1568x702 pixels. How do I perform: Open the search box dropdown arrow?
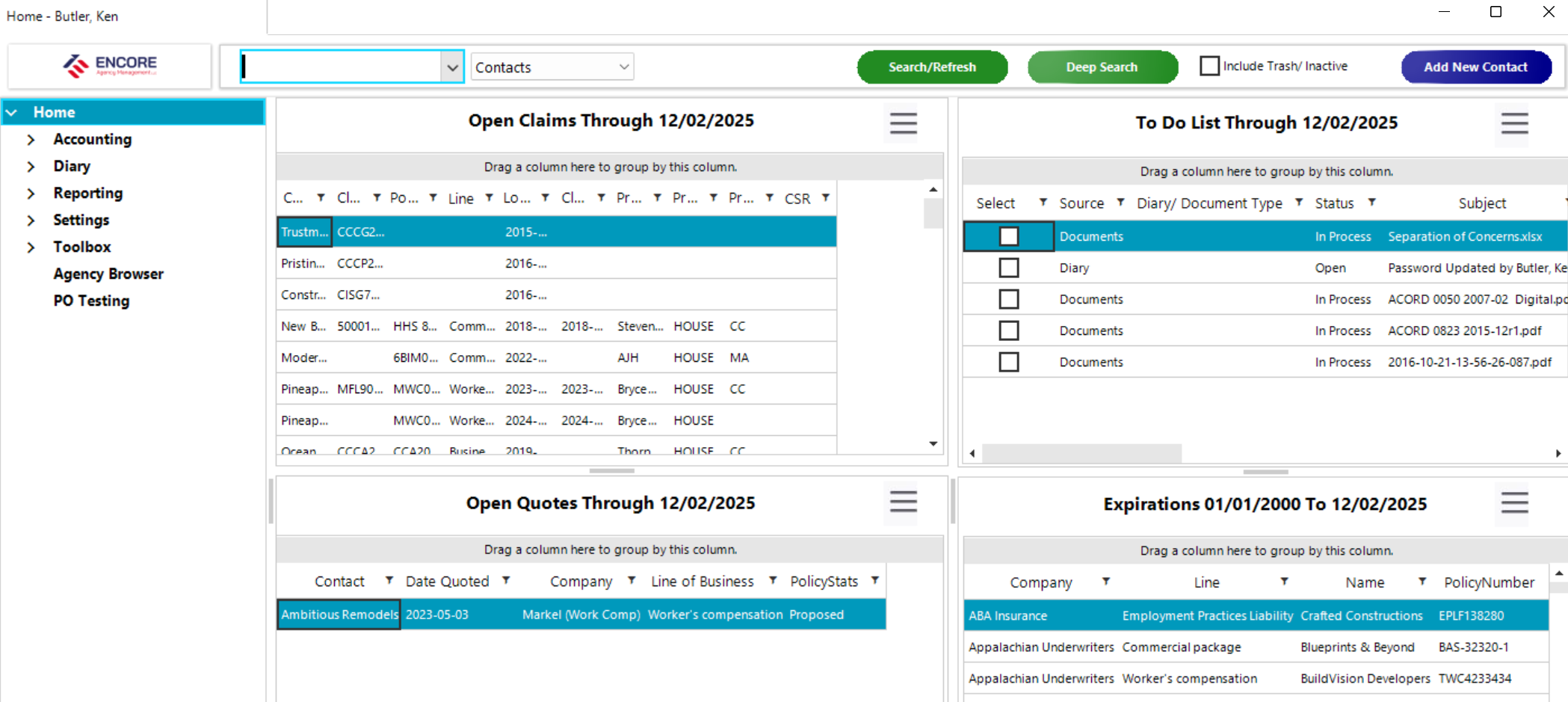click(452, 67)
